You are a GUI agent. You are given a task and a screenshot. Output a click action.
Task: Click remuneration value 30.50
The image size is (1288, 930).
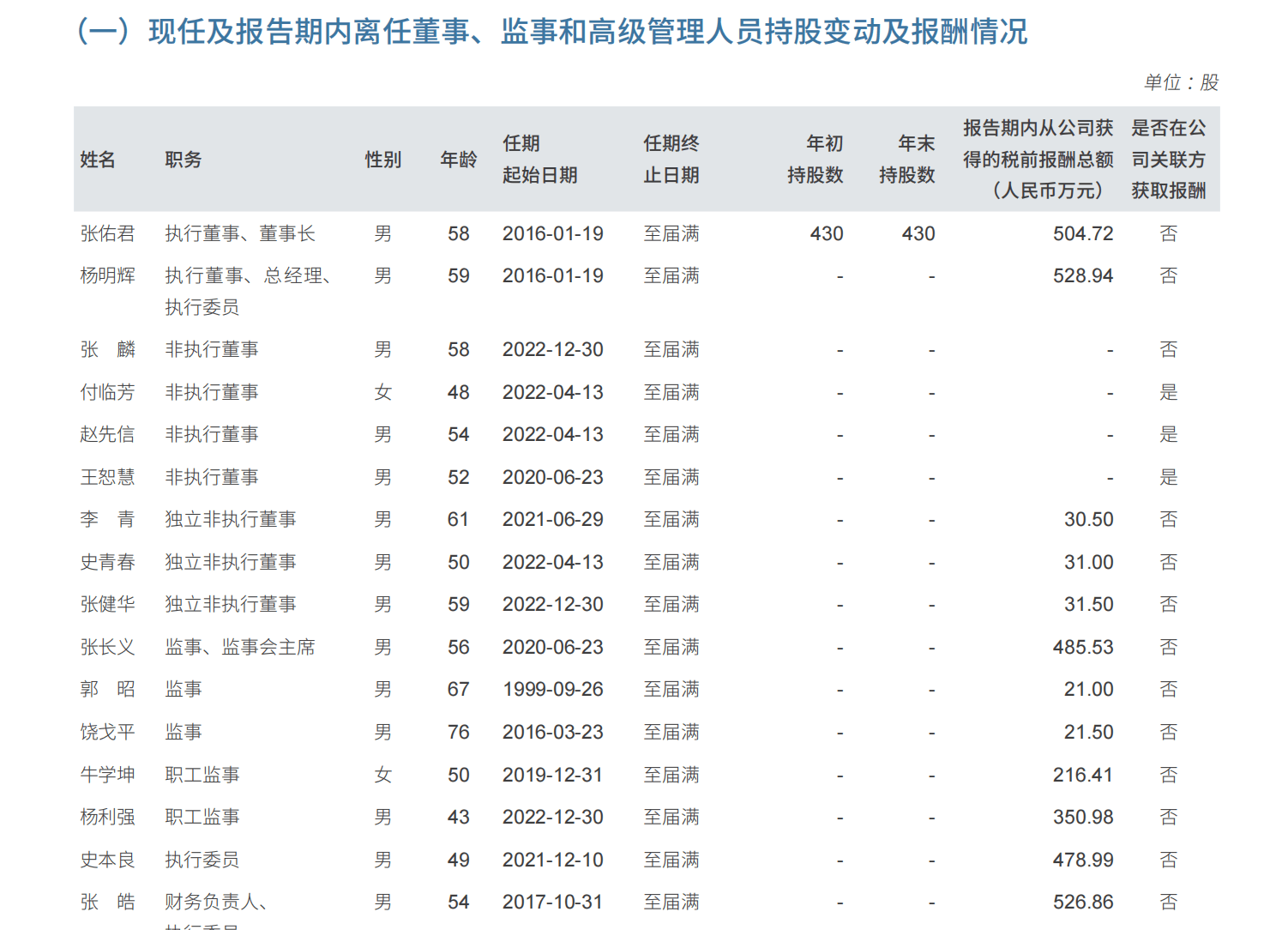[x=1089, y=519]
